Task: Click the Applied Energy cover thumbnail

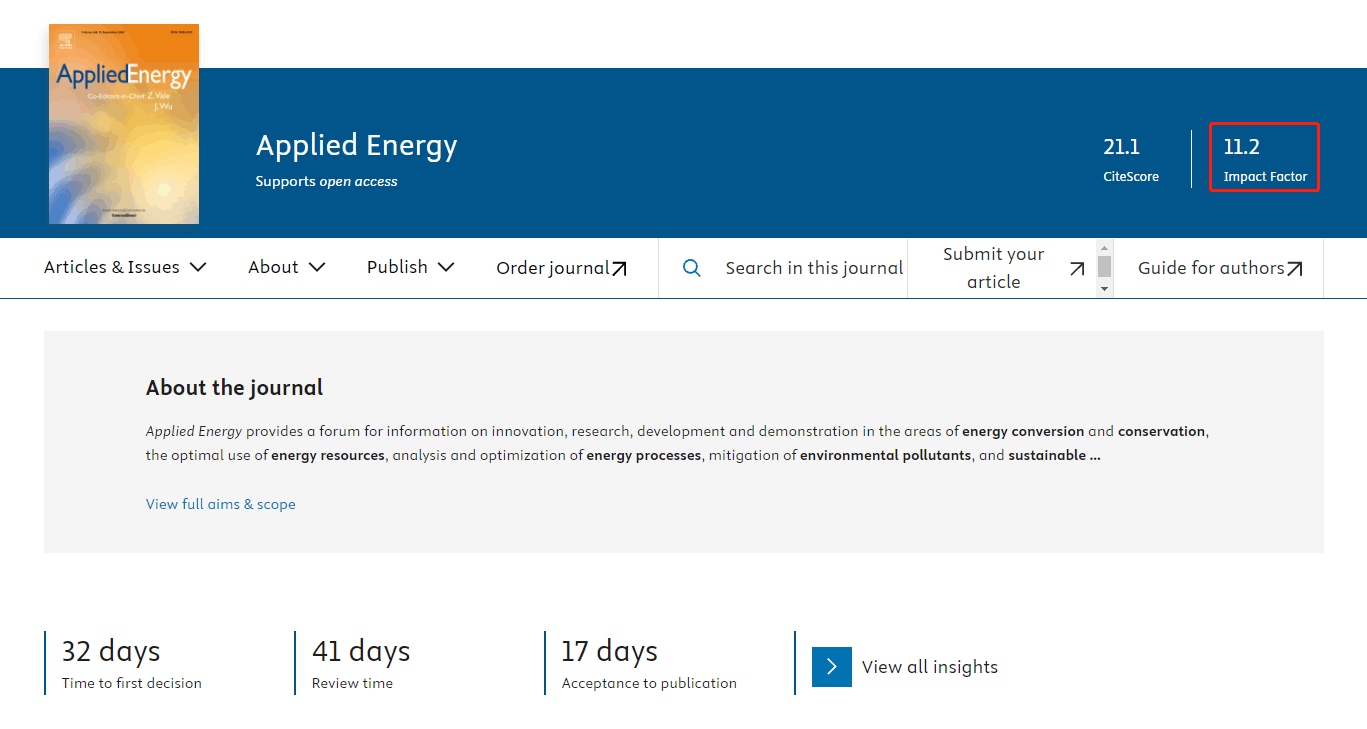Action: 124,124
